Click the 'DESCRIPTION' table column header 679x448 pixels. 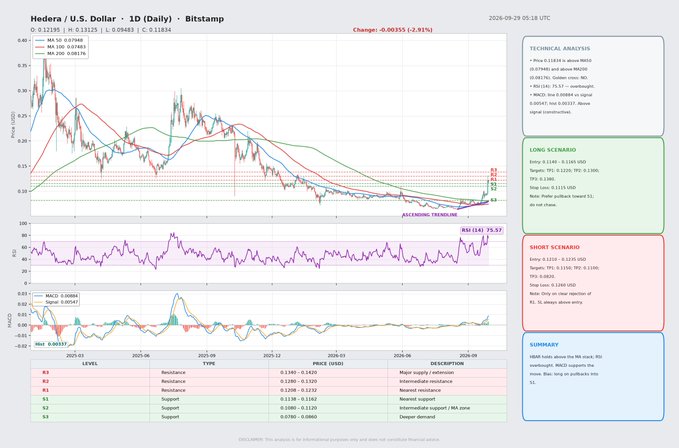(447, 364)
